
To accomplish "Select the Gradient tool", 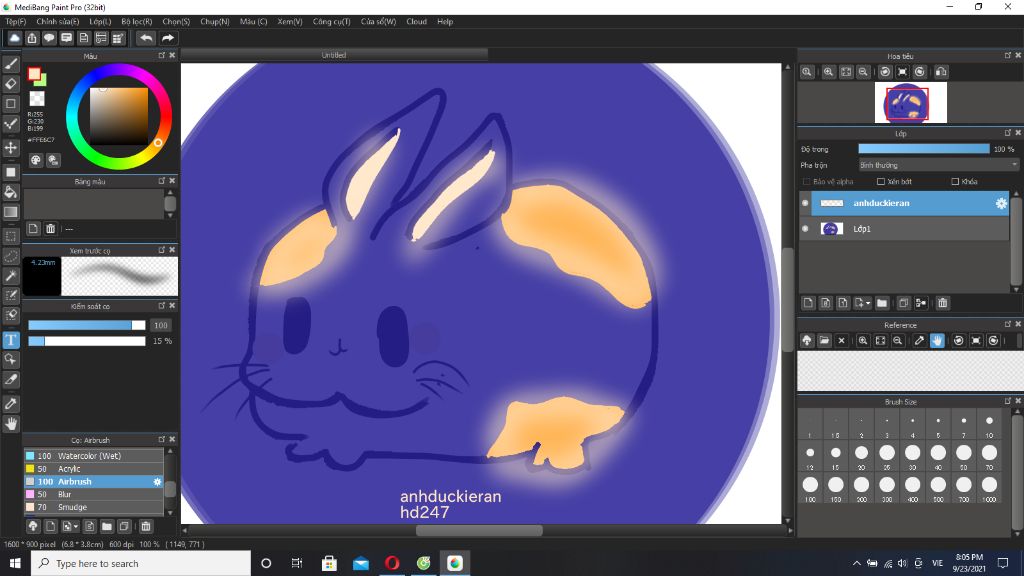I will coord(11,212).
